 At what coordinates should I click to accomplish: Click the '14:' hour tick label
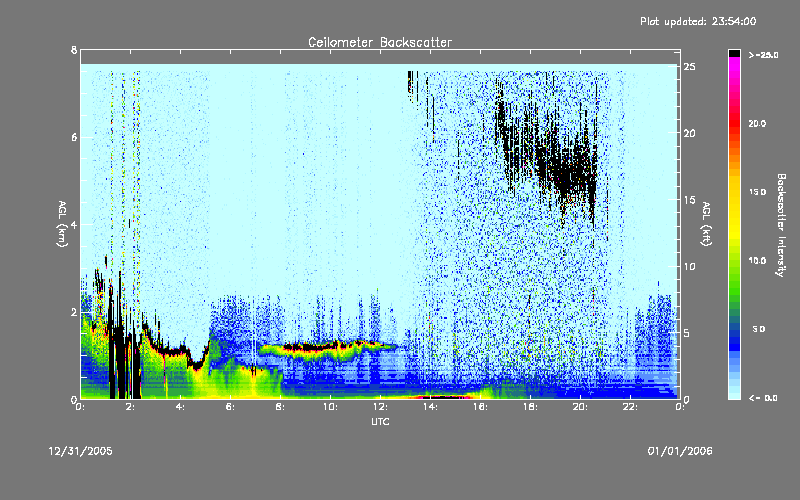tap(431, 407)
